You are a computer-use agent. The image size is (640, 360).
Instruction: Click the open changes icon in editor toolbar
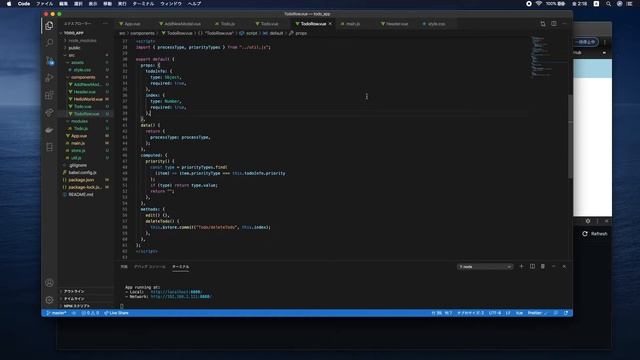[x=543, y=24]
